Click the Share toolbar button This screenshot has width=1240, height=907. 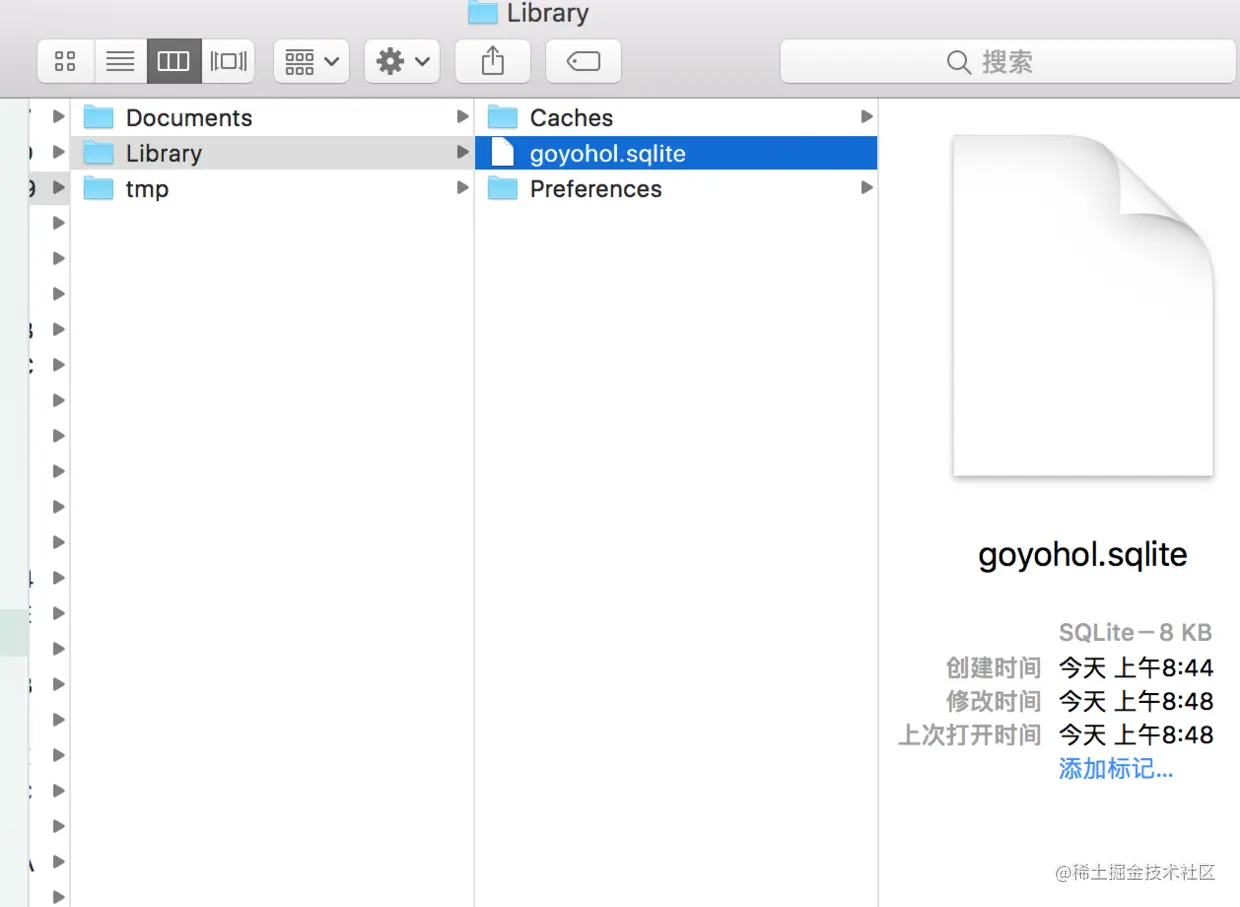coord(492,62)
